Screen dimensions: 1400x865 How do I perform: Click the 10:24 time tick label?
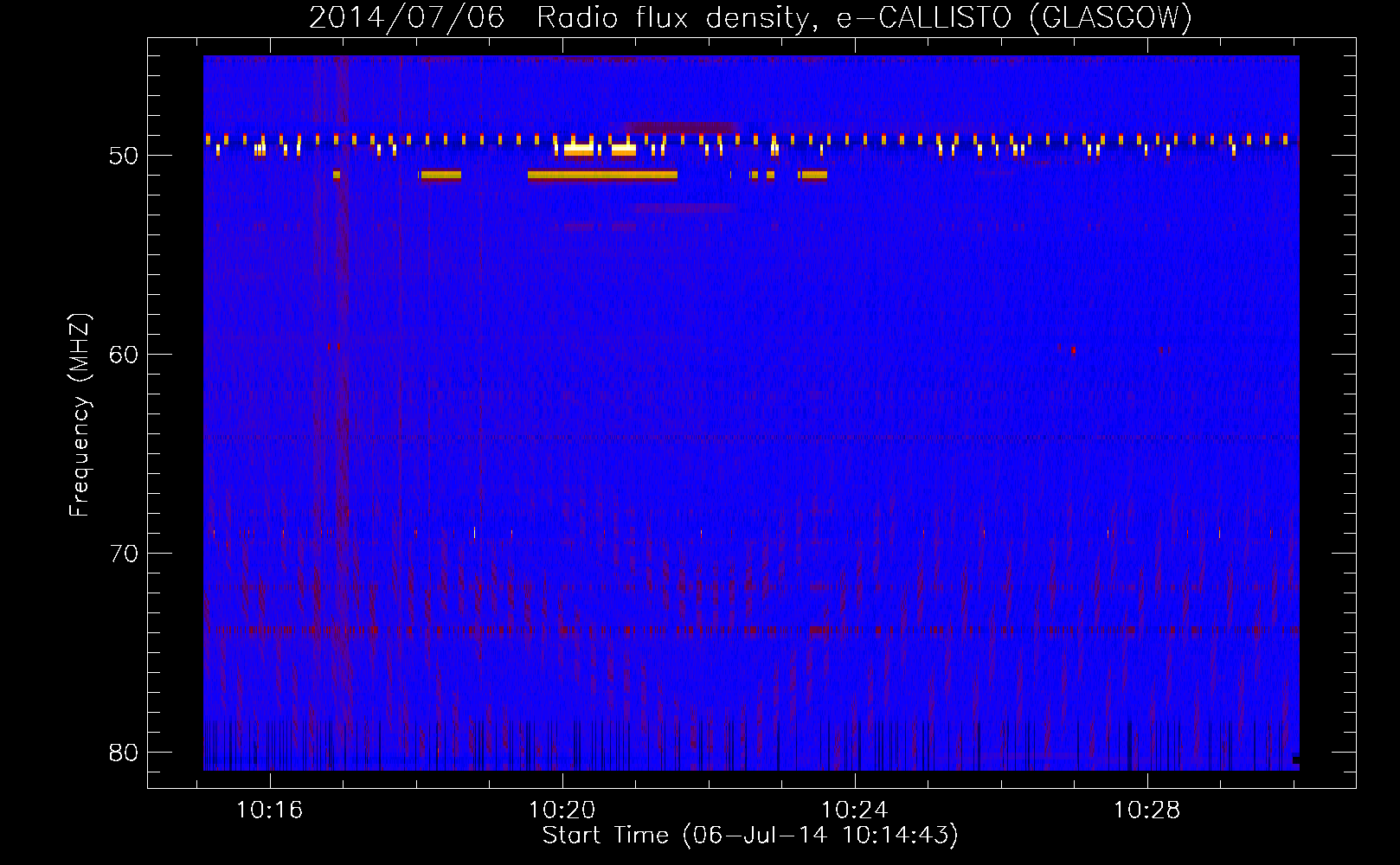coord(854,811)
